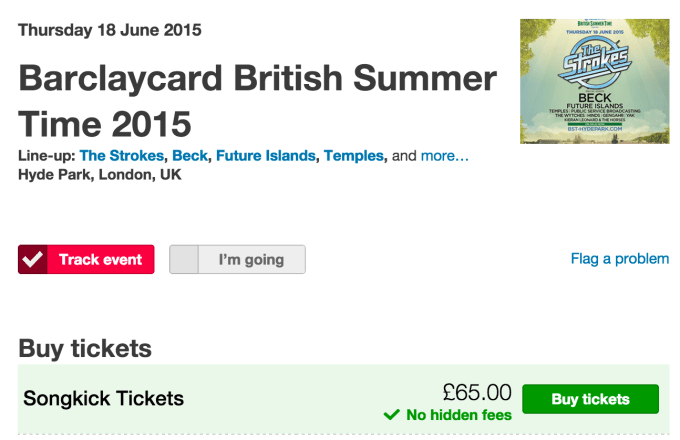Screen dimensions: 680x440
Task: Mark attendance with the I'm going label
Action: pos(251,260)
